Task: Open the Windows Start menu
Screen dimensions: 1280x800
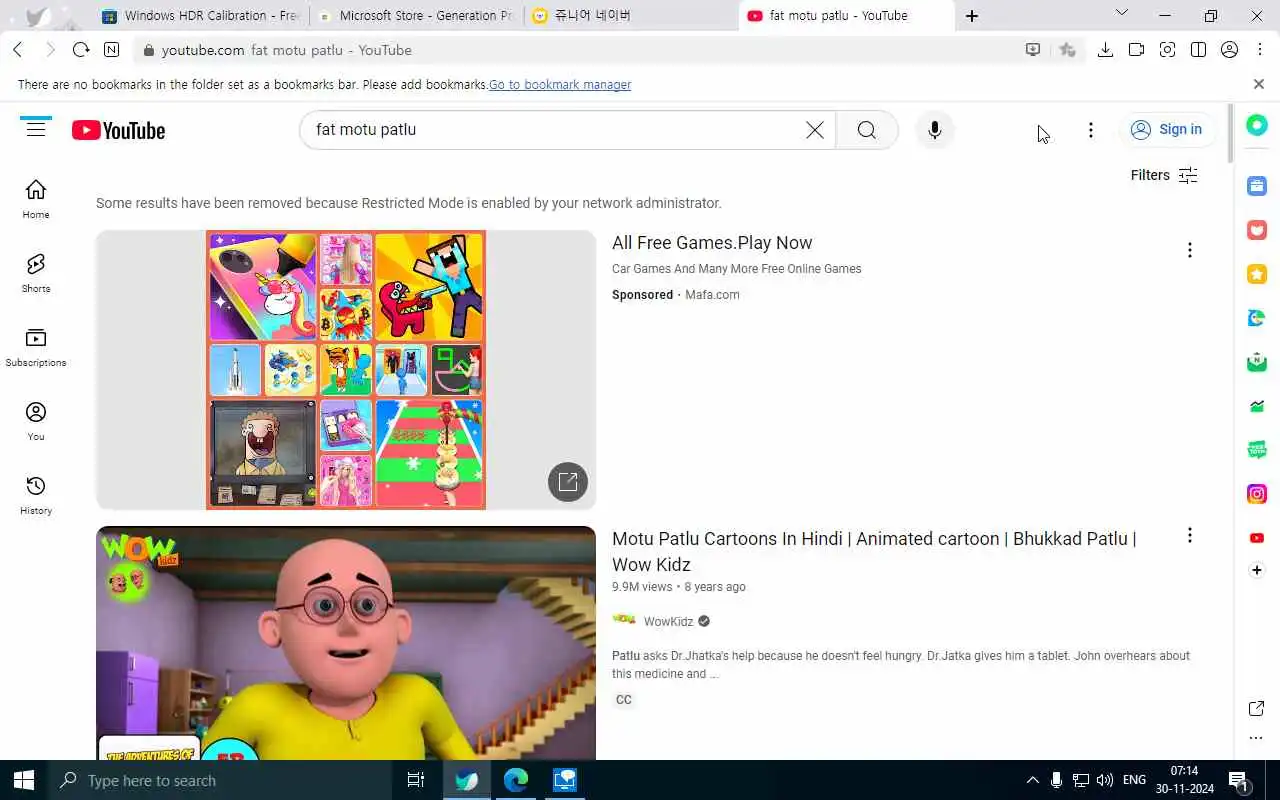Action: click(x=24, y=780)
